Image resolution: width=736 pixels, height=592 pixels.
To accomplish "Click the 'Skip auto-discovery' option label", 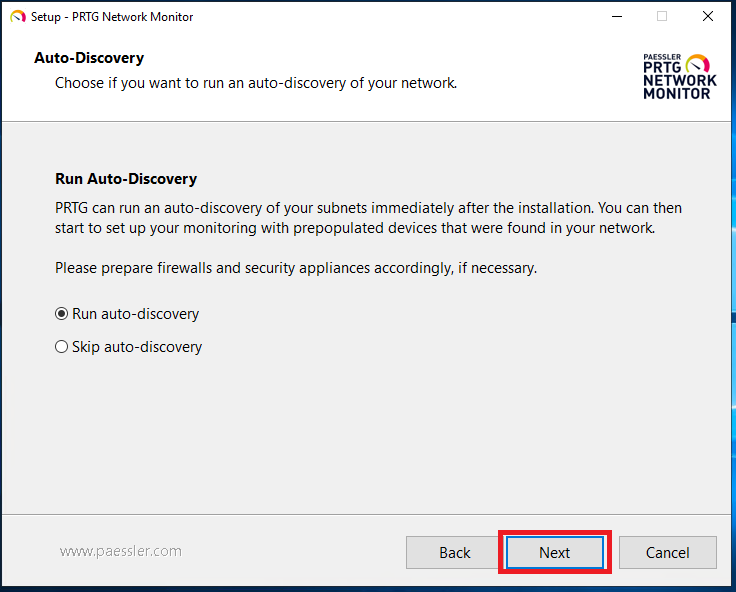I will (x=137, y=347).
